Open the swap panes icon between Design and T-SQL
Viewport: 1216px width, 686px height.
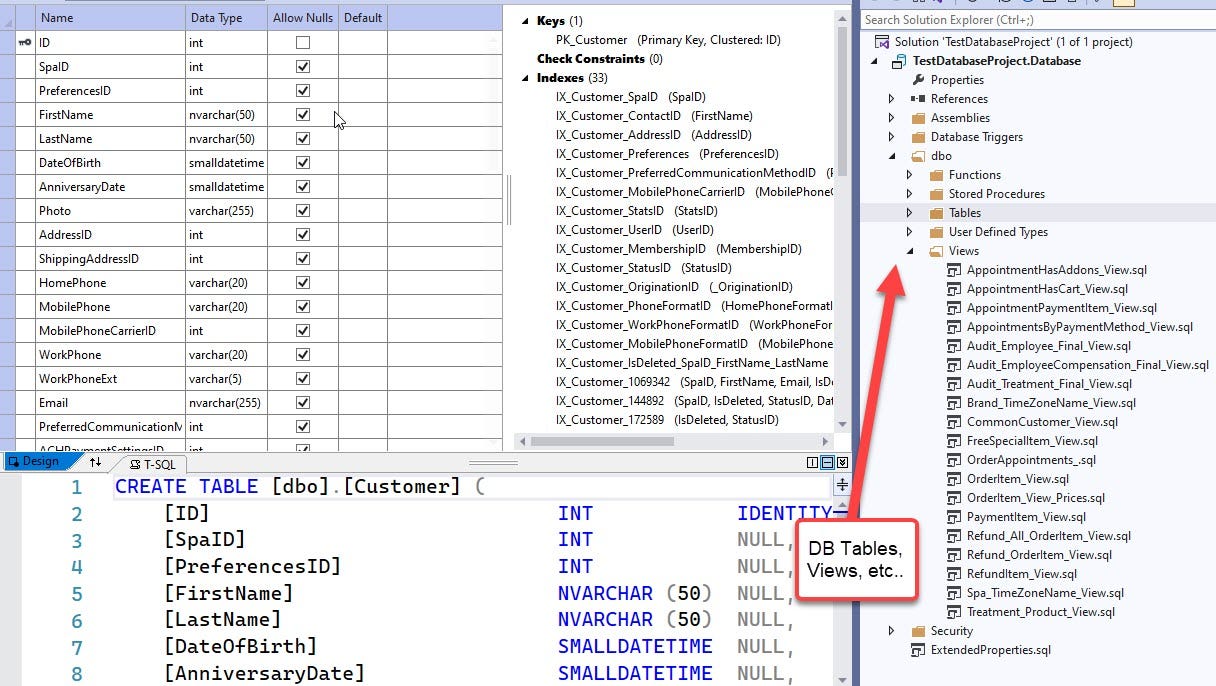pyautogui.click(x=95, y=461)
